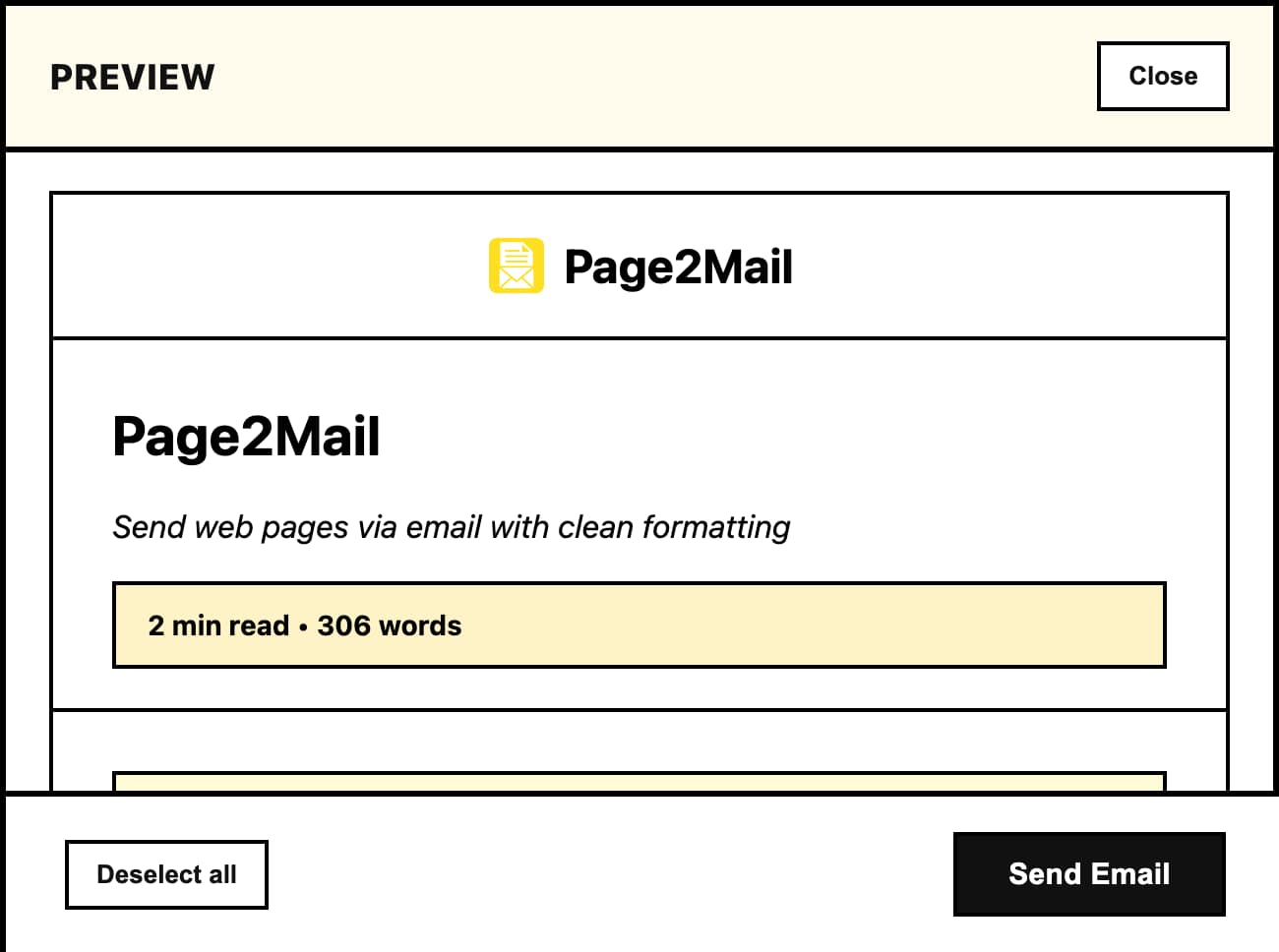Click the partially visible yellow box below
Image resolution: width=1279 pixels, height=952 pixels.
(639, 783)
